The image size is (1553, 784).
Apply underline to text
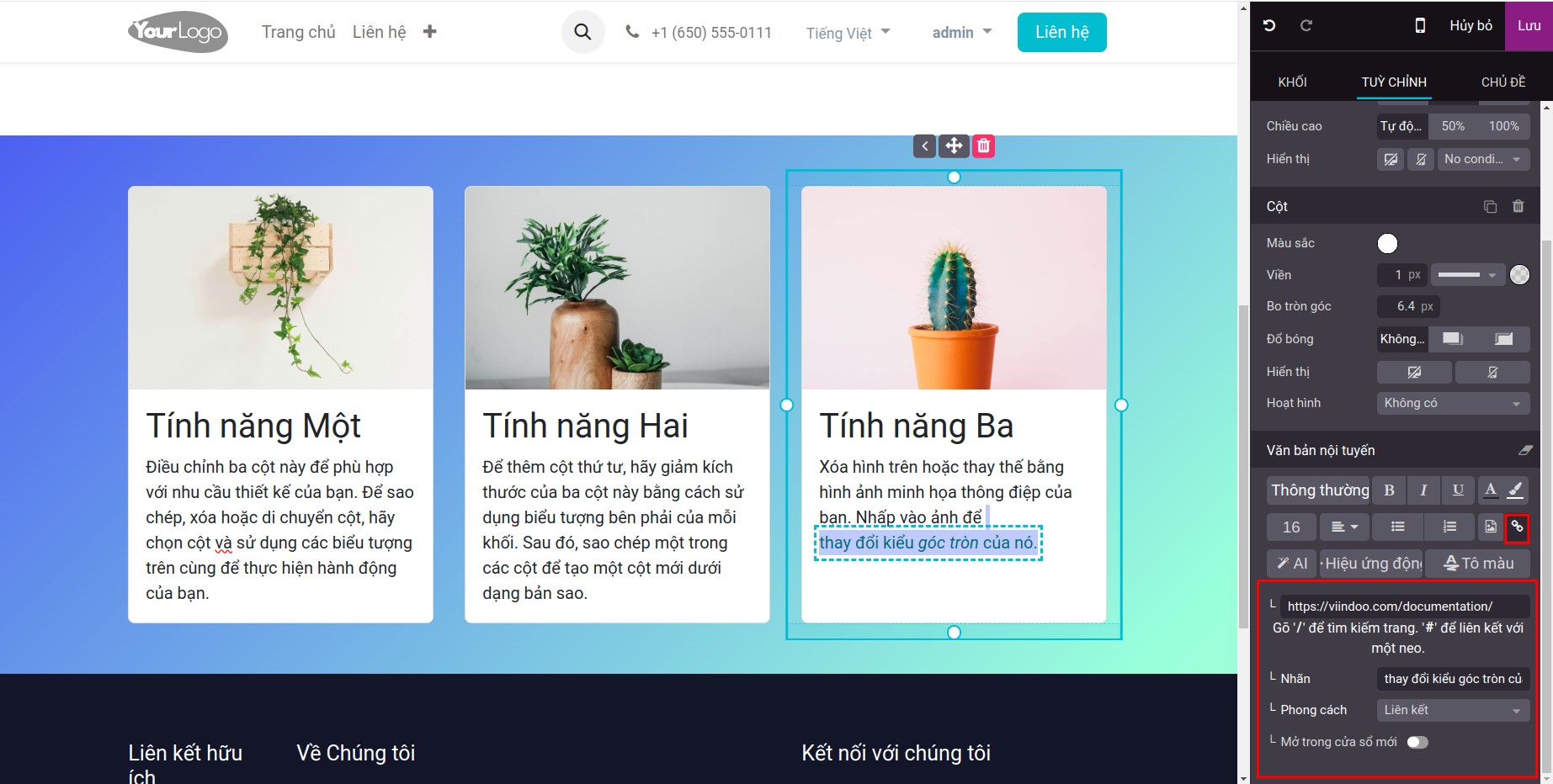(x=1457, y=490)
